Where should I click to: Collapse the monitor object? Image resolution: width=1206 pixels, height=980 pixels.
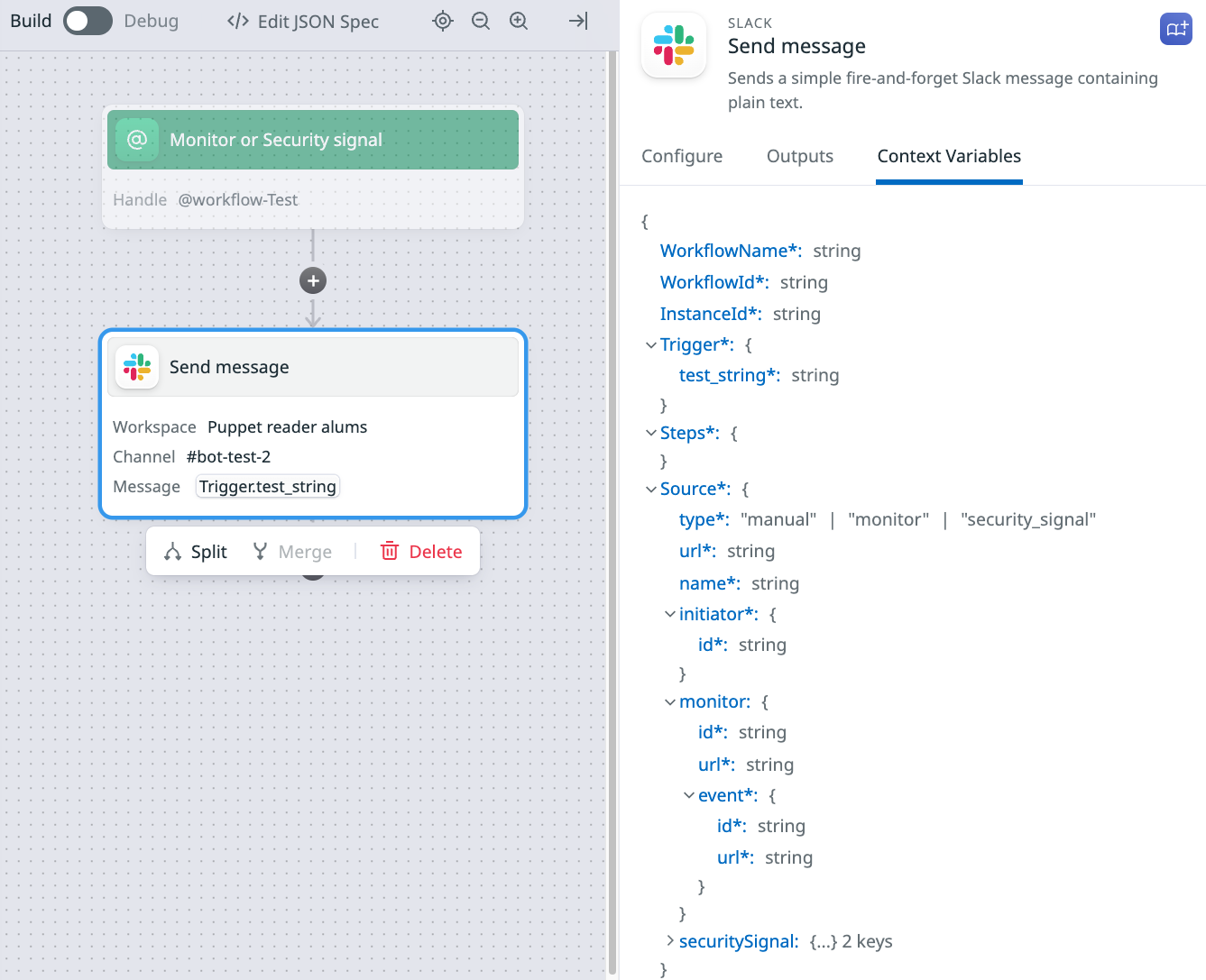tap(670, 702)
